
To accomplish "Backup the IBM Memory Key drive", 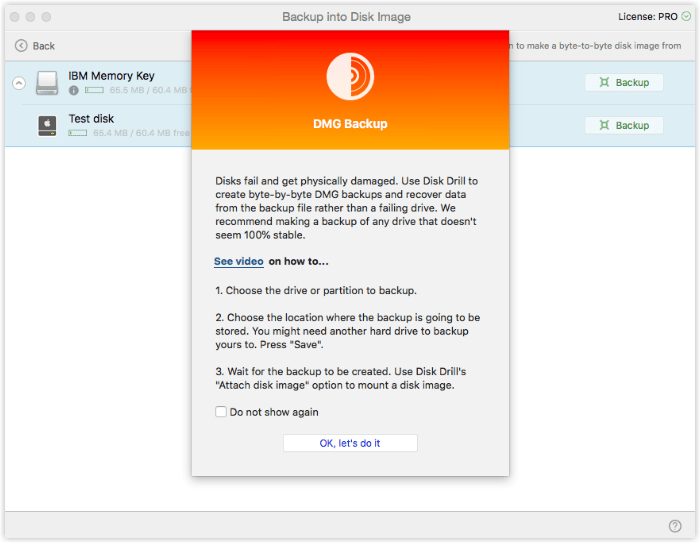I will [624, 83].
